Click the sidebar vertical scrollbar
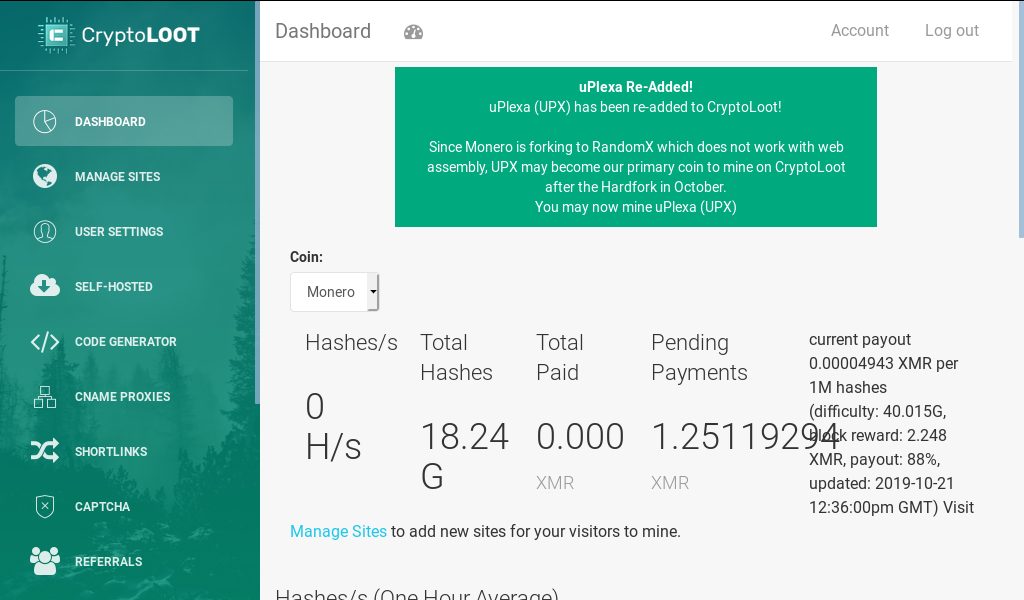Screen dimensions: 1024x600 [x=257, y=202]
